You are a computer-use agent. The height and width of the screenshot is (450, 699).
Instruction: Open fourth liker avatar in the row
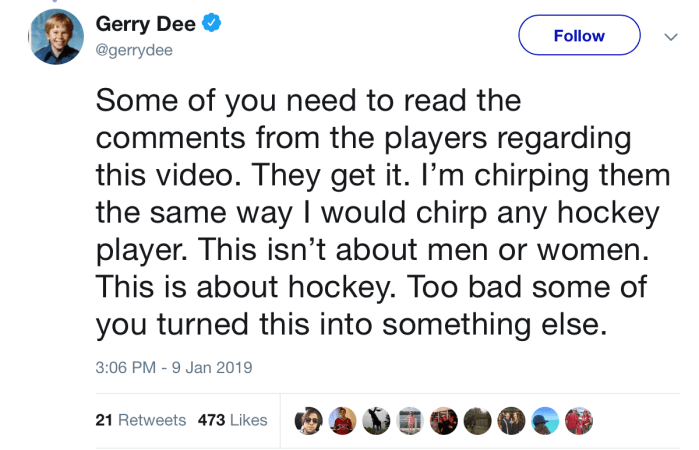click(x=409, y=421)
